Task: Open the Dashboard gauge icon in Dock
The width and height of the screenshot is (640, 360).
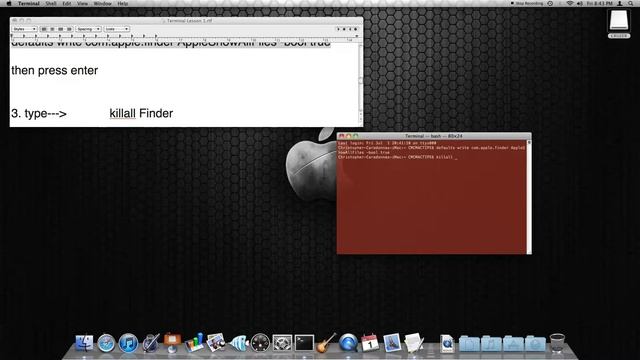Action: pos(260,343)
